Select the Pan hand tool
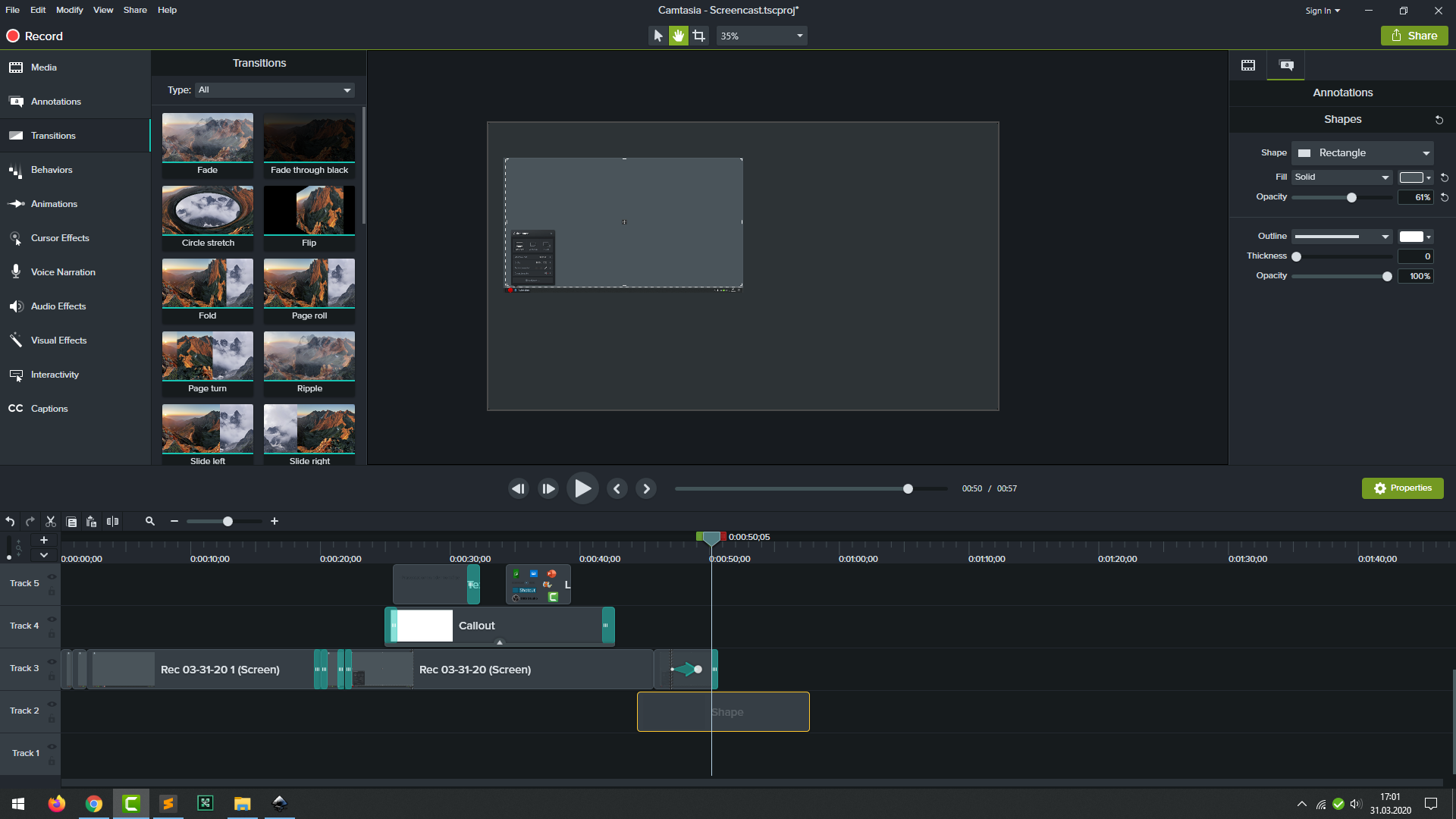This screenshot has width=1456, height=819. pyautogui.click(x=678, y=36)
